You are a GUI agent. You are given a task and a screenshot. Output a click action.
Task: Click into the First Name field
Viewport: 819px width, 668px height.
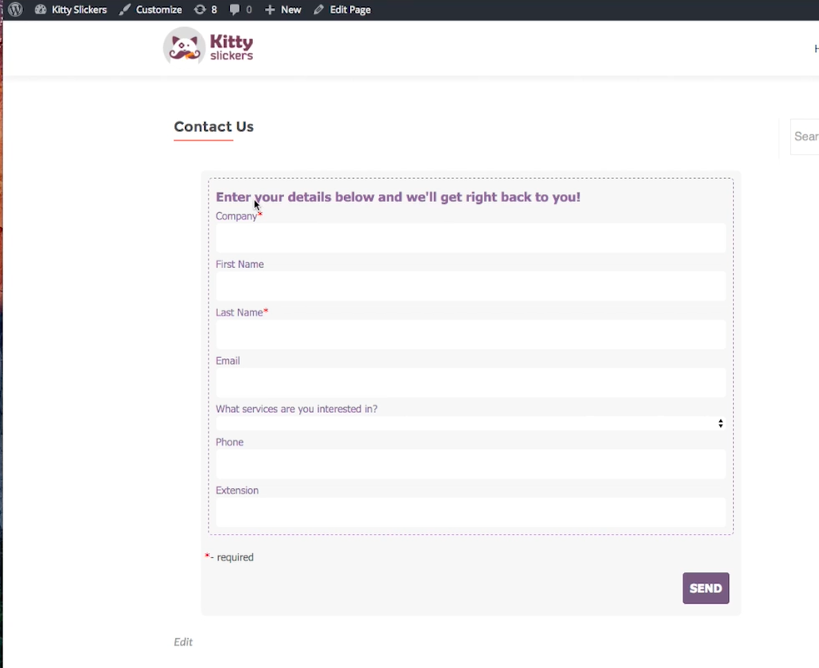pos(470,286)
